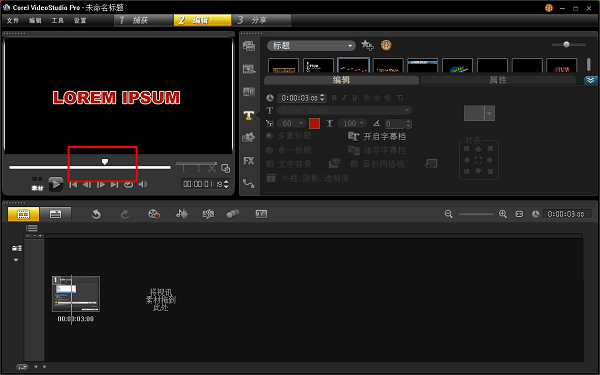Expand the font size 60 dropdown

click(301, 123)
